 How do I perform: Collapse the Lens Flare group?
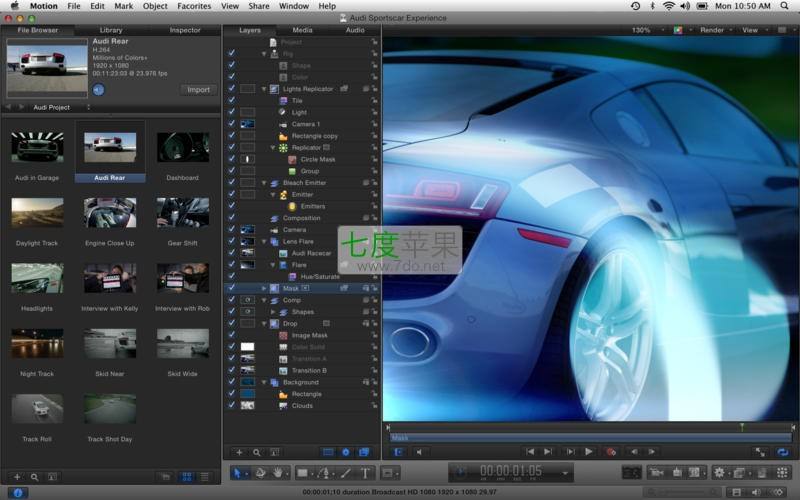click(x=264, y=241)
